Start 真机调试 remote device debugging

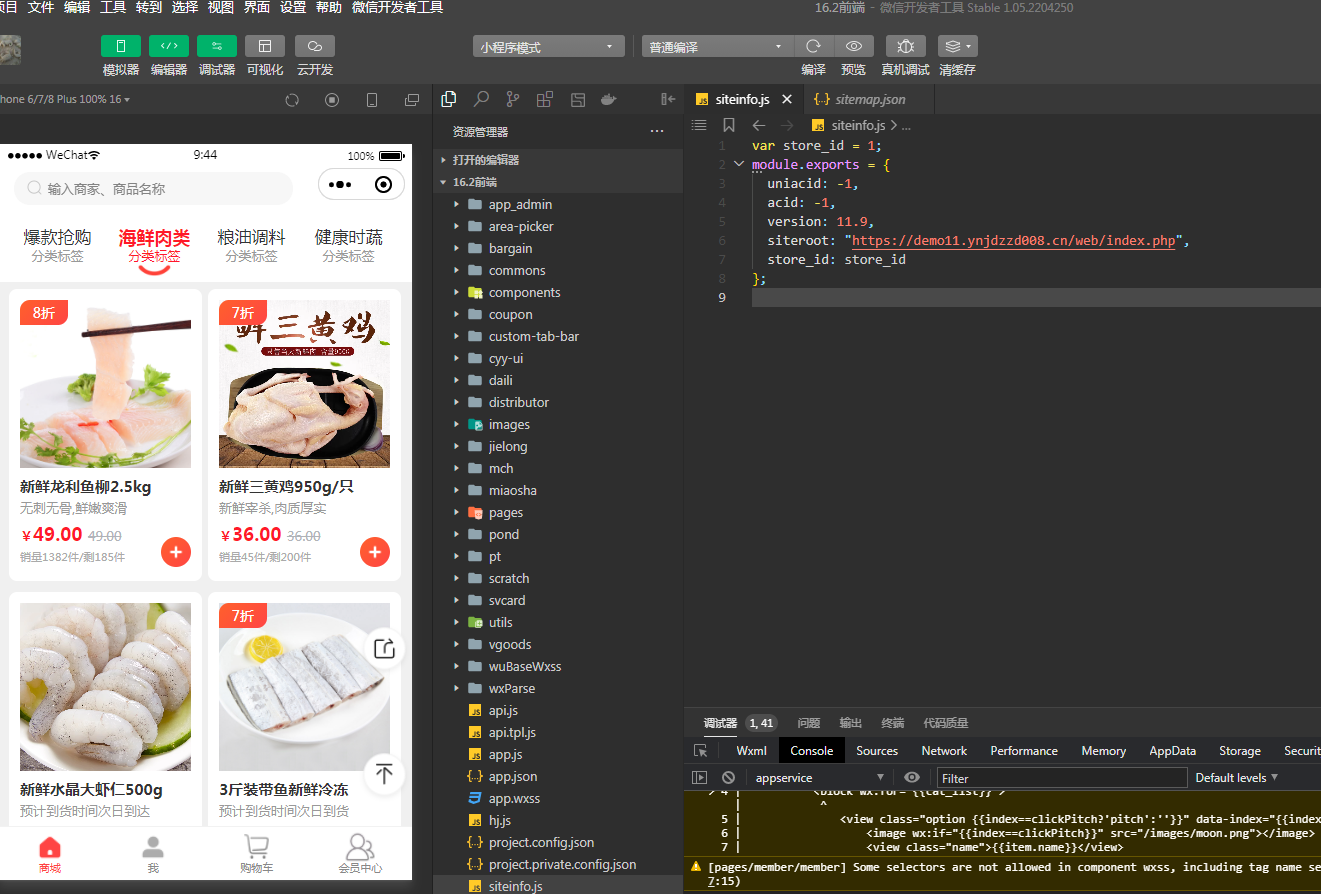pyautogui.click(x=905, y=45)
